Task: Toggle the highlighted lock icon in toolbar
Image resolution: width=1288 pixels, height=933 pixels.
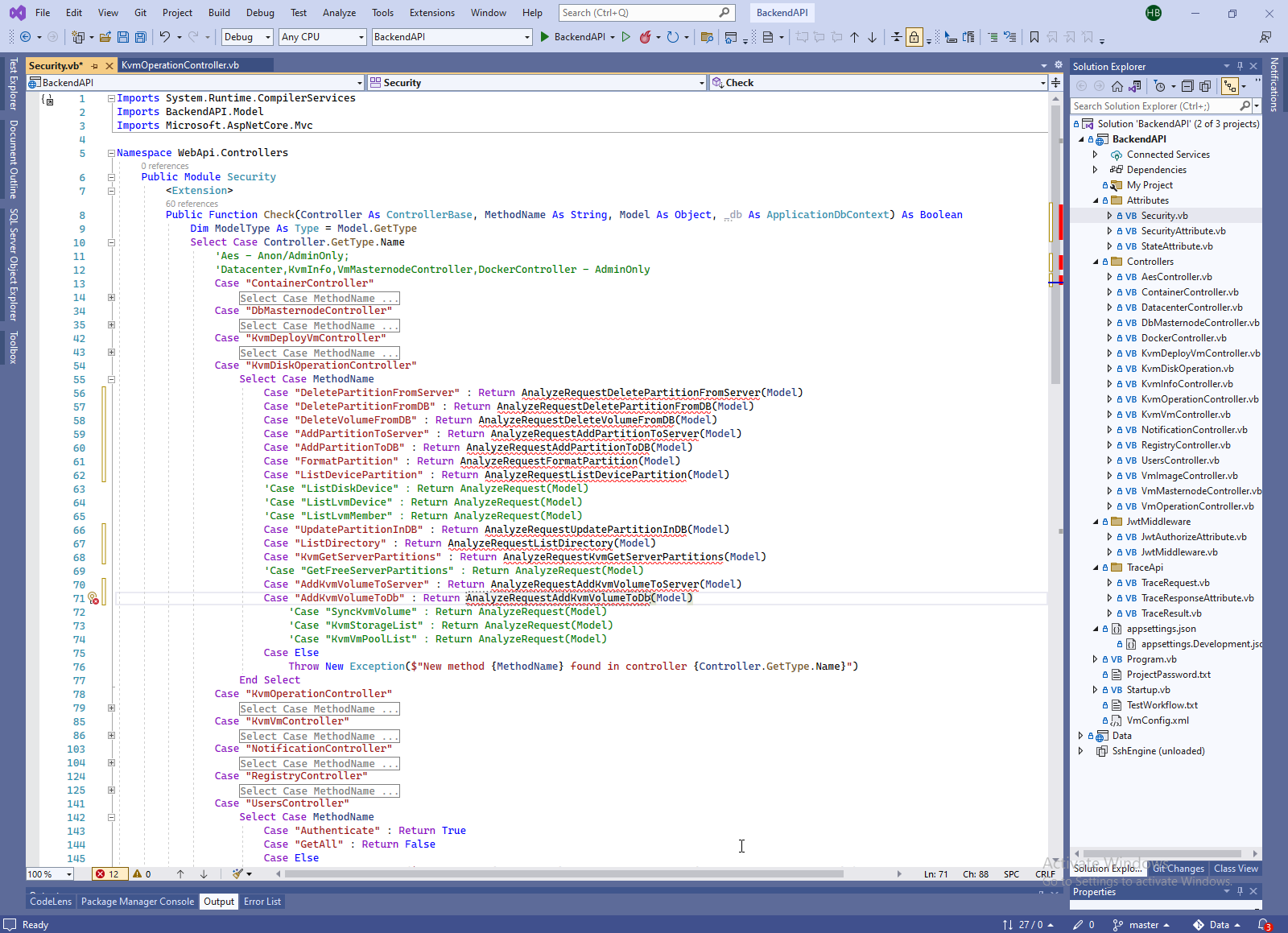Action: pyautogui.click(x=914, y=37)
